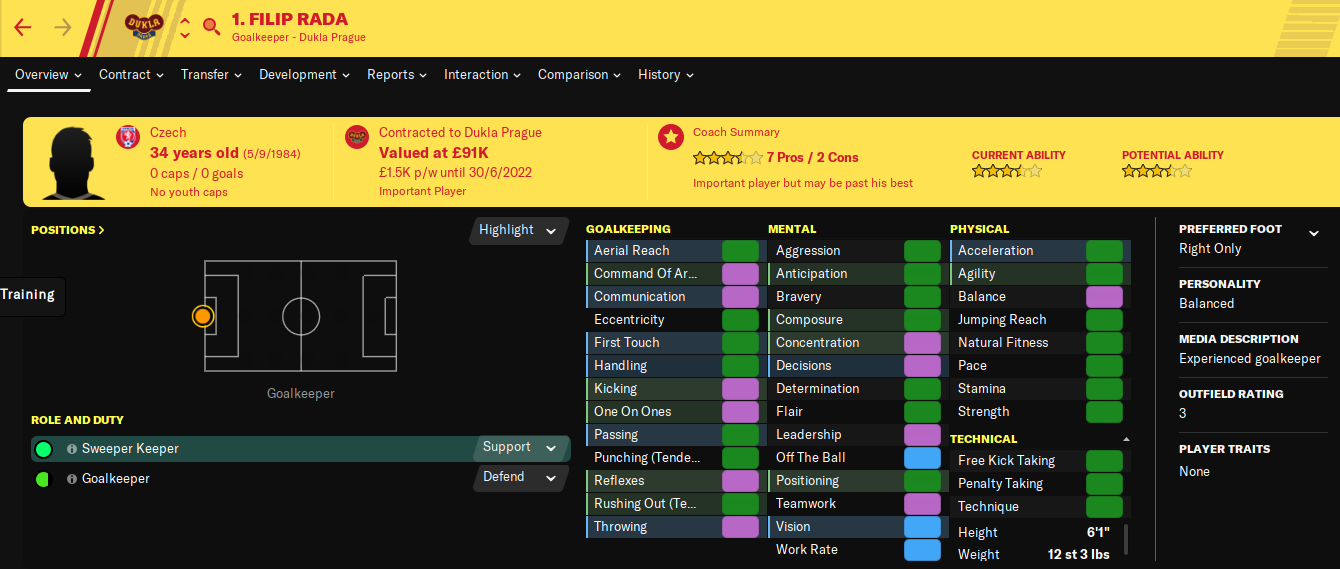
Task: Click Contracted to Dukla Prague link
Action: click(x=460, y=132)
